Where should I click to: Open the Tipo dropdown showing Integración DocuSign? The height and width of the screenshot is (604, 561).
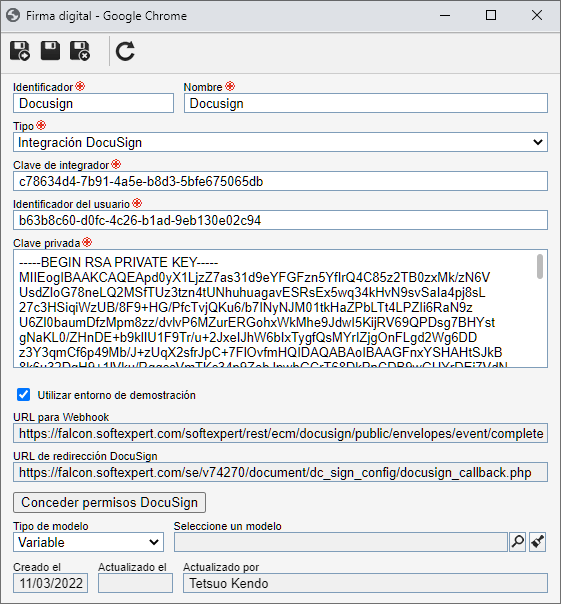pos(280,142)
